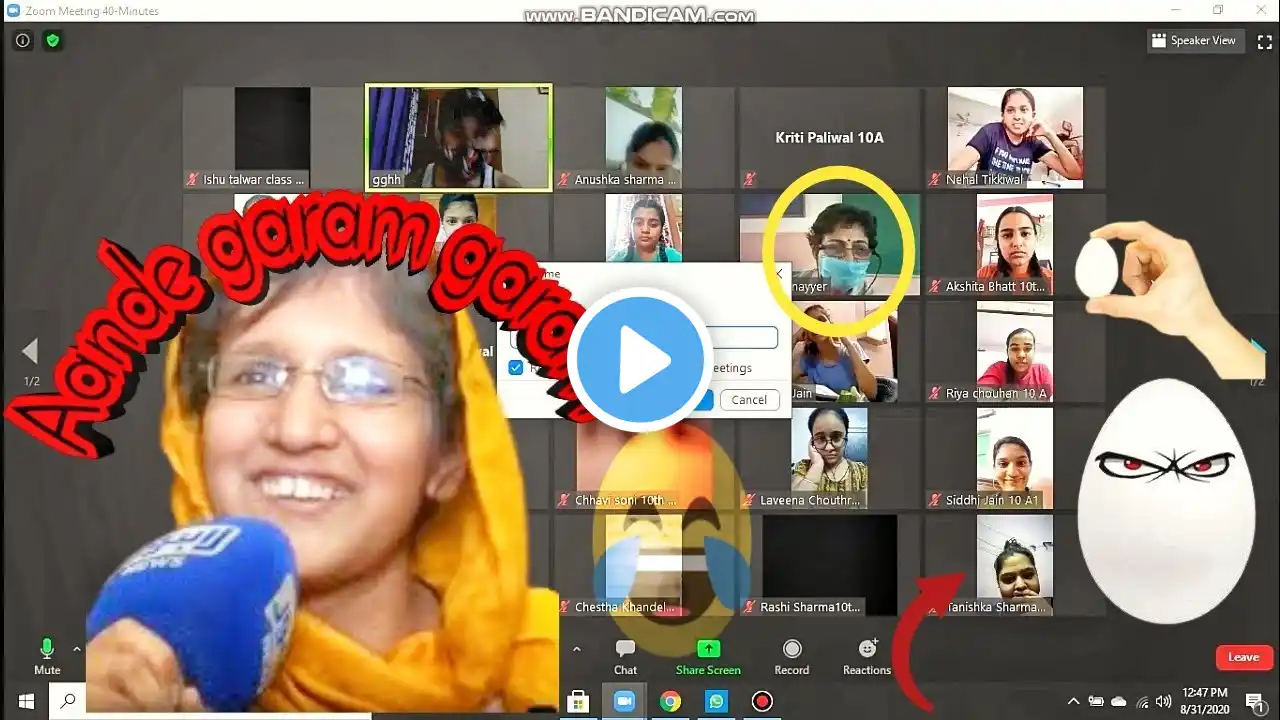Screen dimensions: 1280x720
Task: Click muted mic icon on Ishu talwar tile
Action: click(x=193, y=180)
